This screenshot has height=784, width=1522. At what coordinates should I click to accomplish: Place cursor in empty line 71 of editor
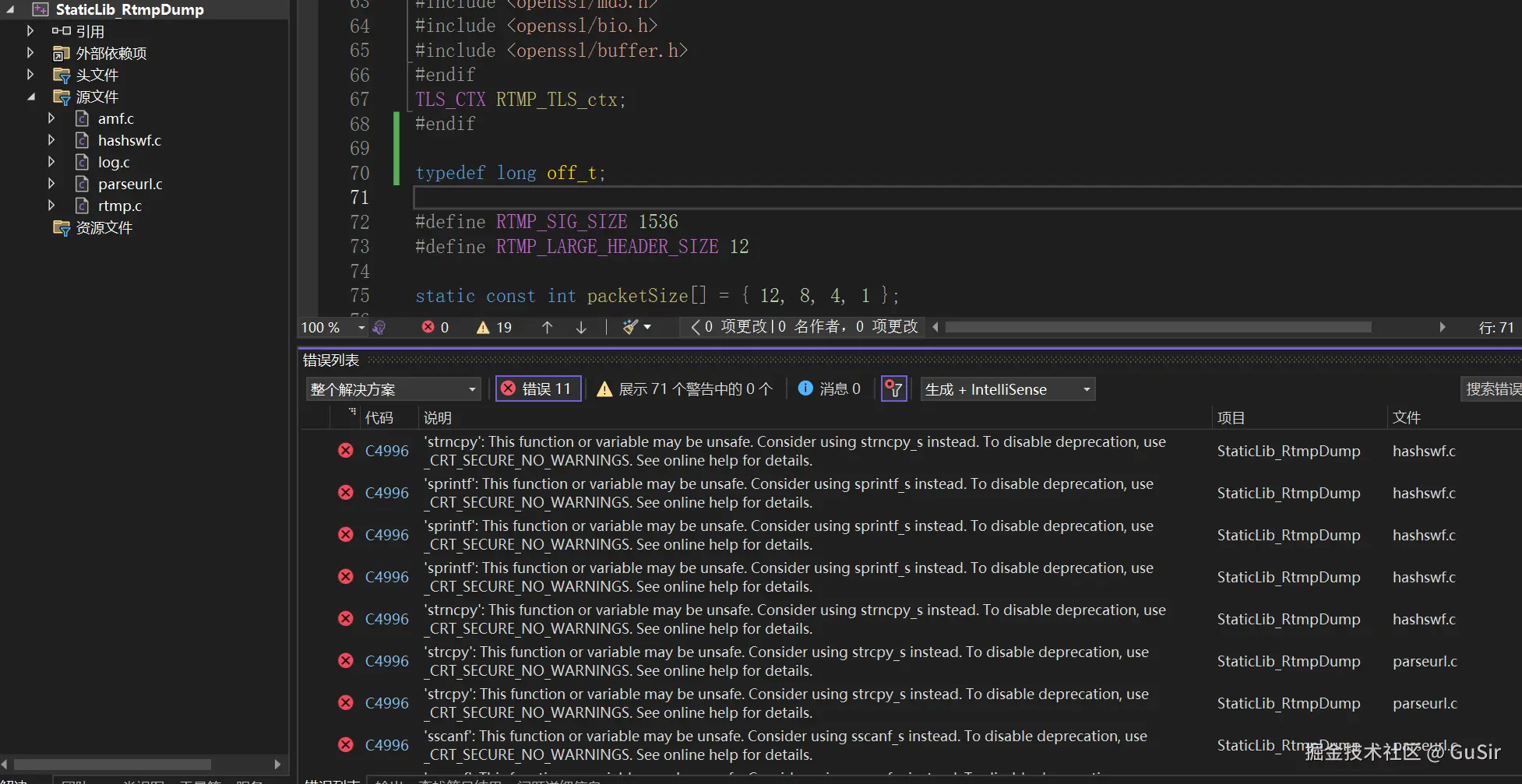click(x=967, y=198)
